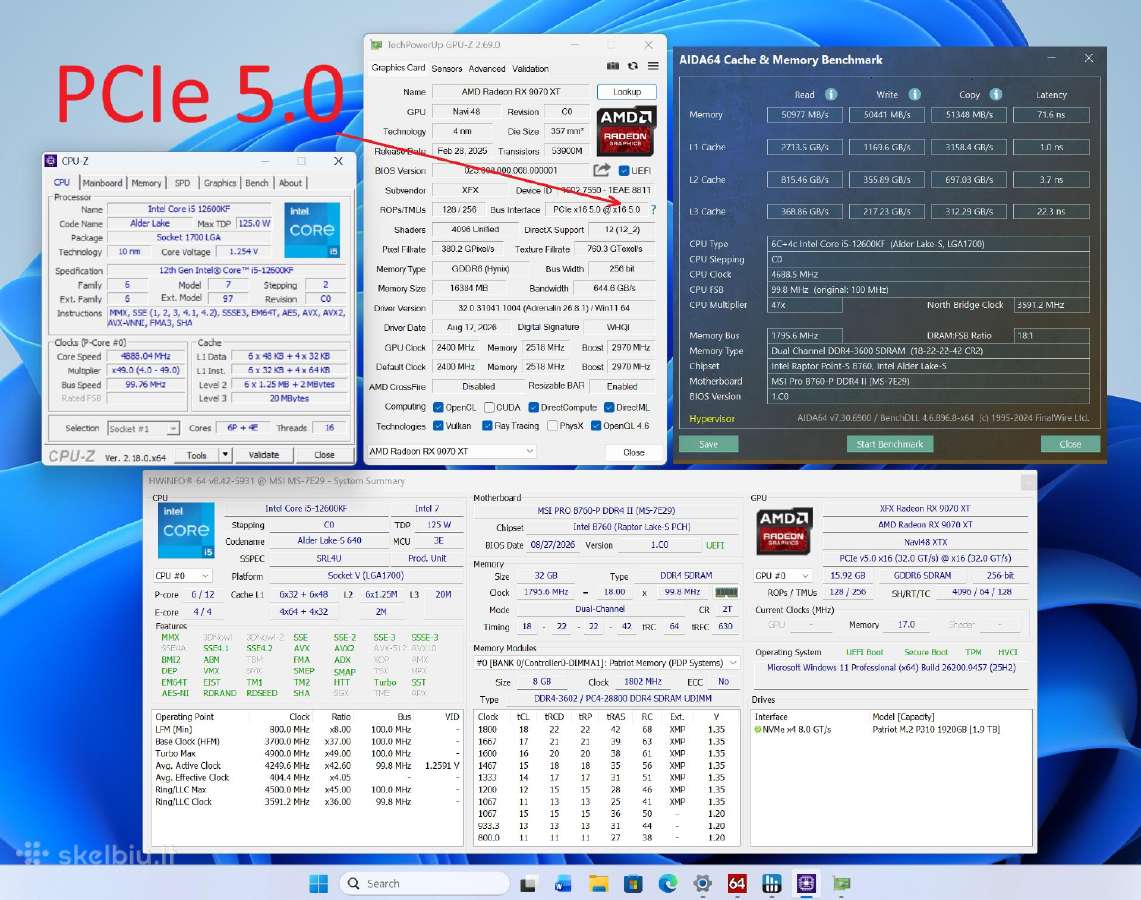
Task: Expand the memory module BANK 0 dropdown
Action: [607, 663]
